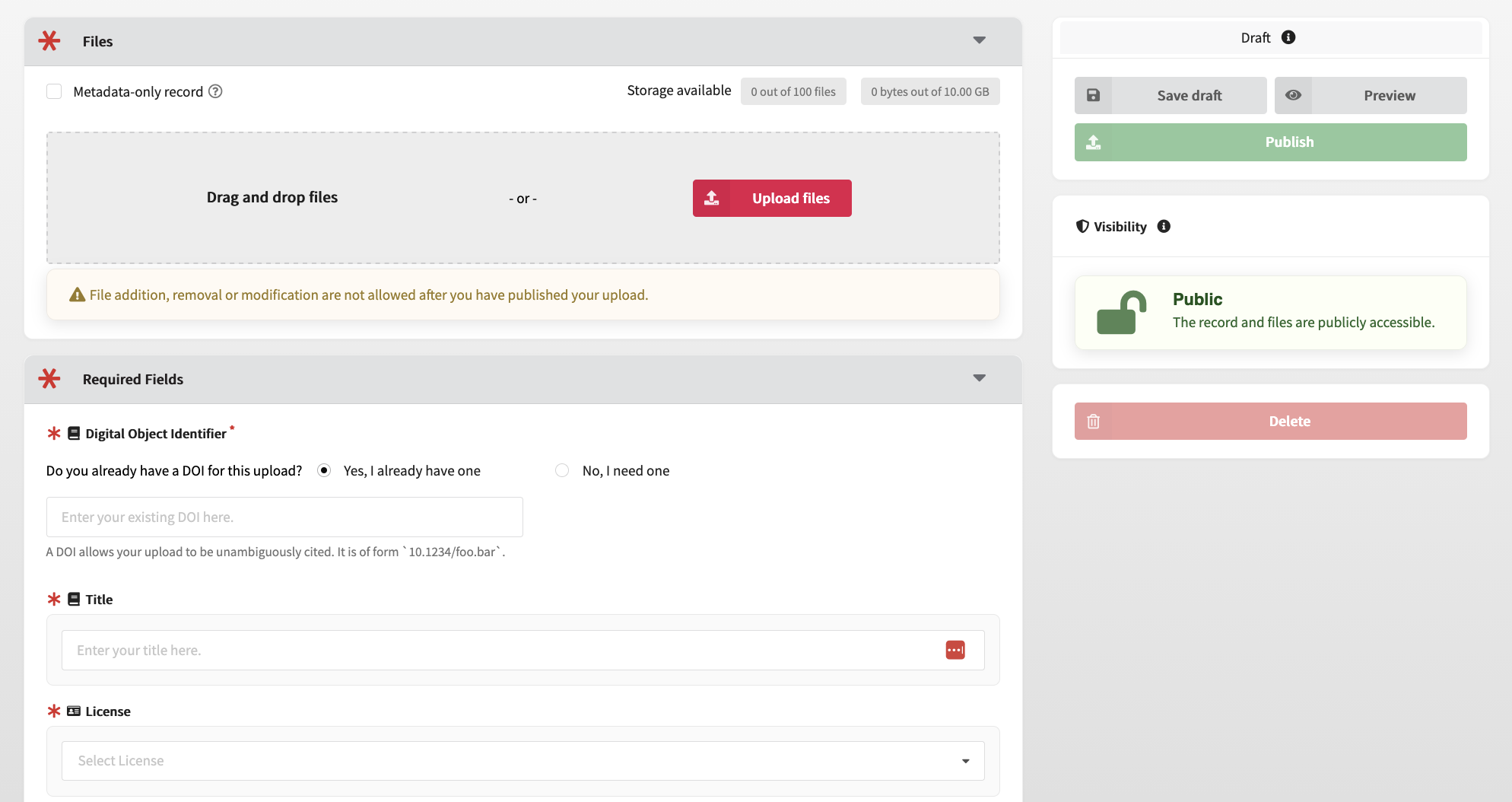
Task: Click 'Do you already have a DOI' question text
Action: point(174,470)
